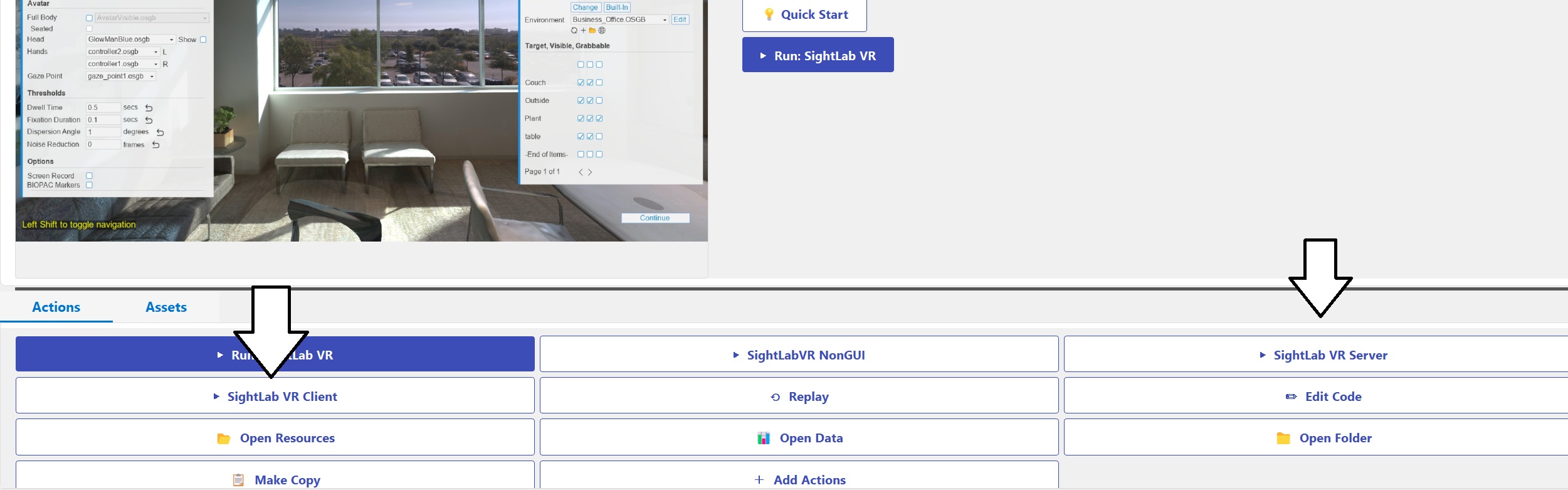Click the Dwell Time input field
Screen dimensions: 1568x490
tap(103, 108)
